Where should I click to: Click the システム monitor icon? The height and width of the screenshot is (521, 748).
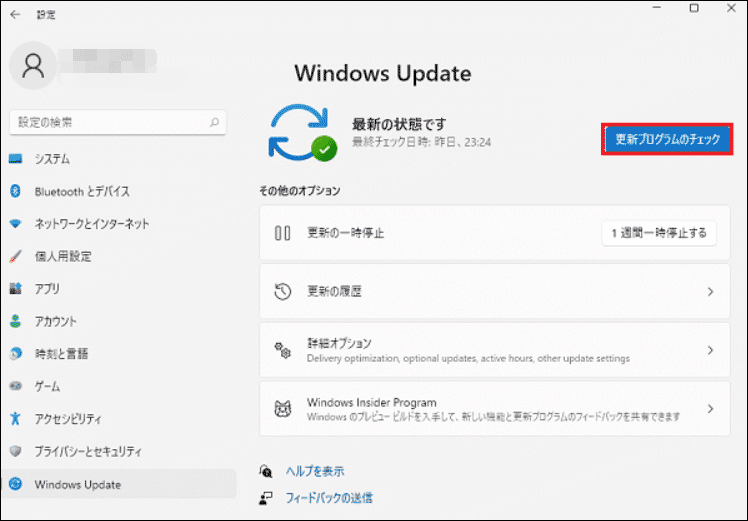(16, 159)
